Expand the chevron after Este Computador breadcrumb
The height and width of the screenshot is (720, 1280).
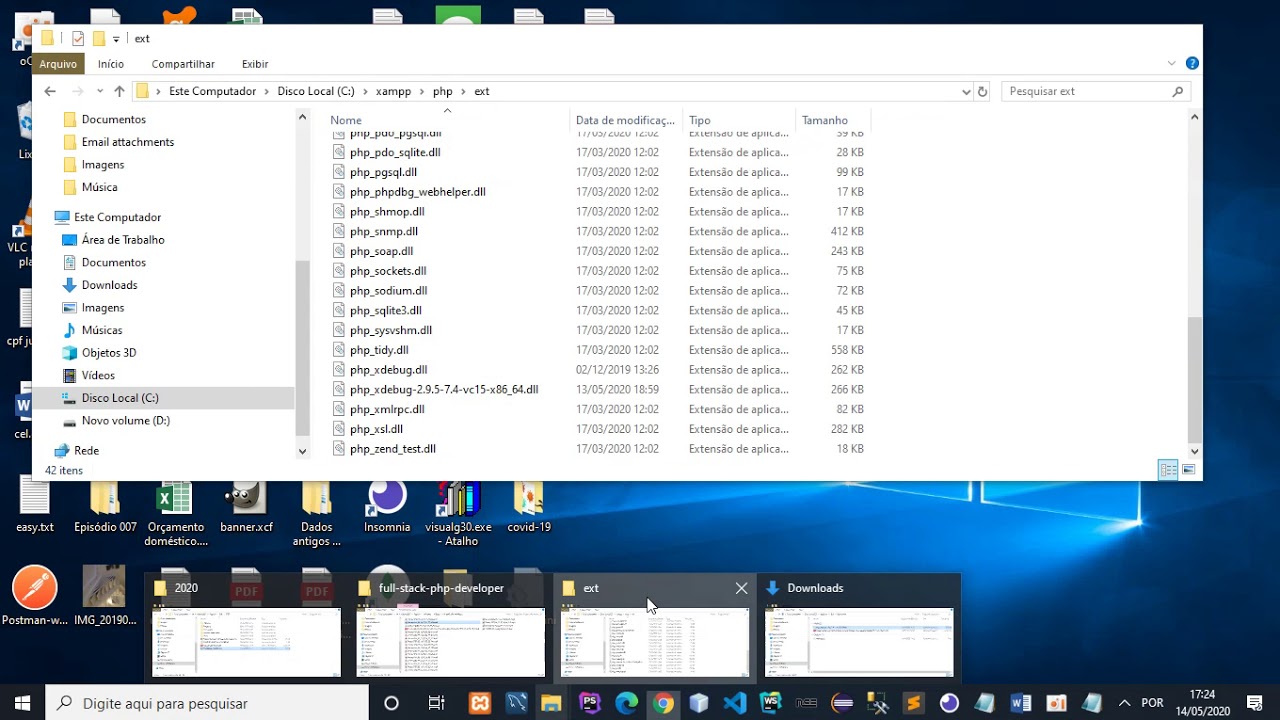tap(267, 91)
